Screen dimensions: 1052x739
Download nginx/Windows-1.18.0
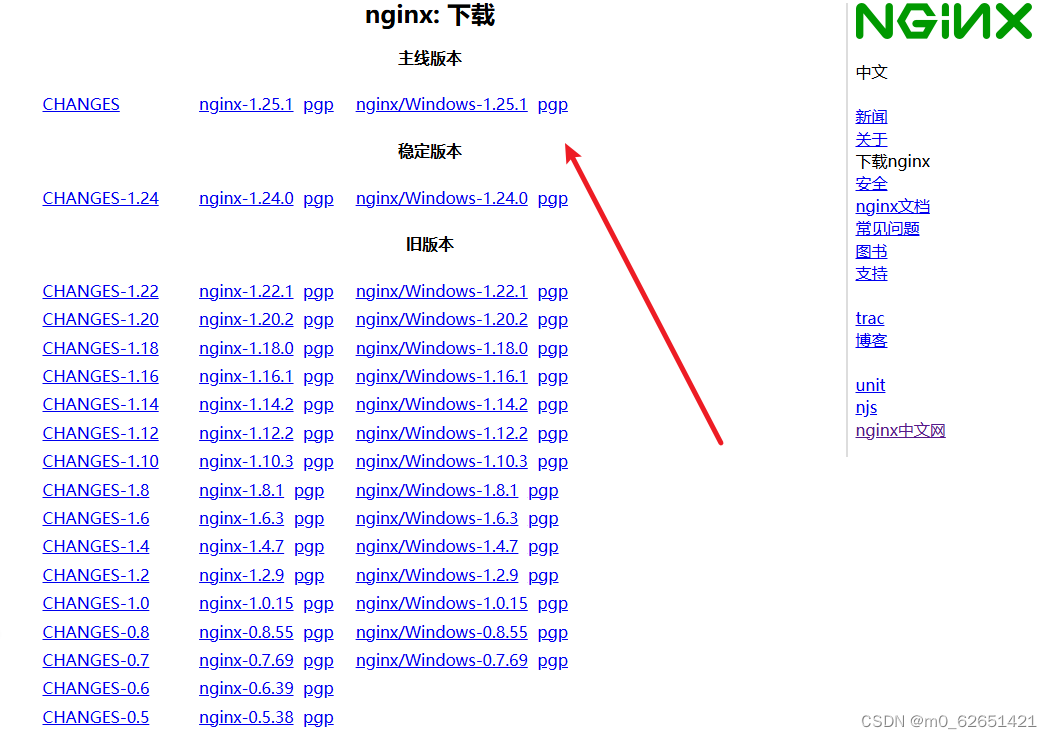[x=441, y=348]
